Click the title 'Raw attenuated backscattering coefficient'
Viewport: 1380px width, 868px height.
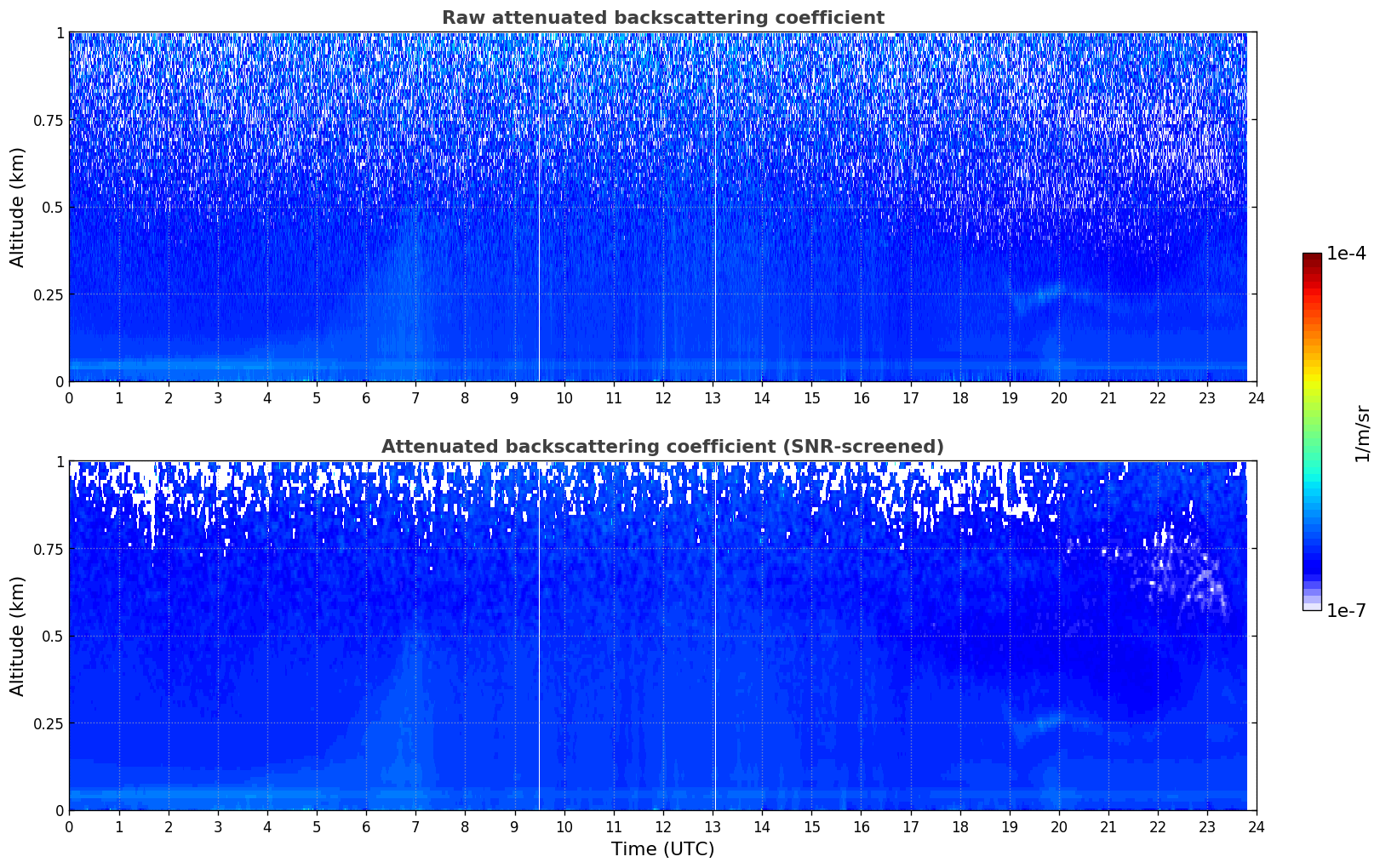pyautogui.click(x=662, y=18)
